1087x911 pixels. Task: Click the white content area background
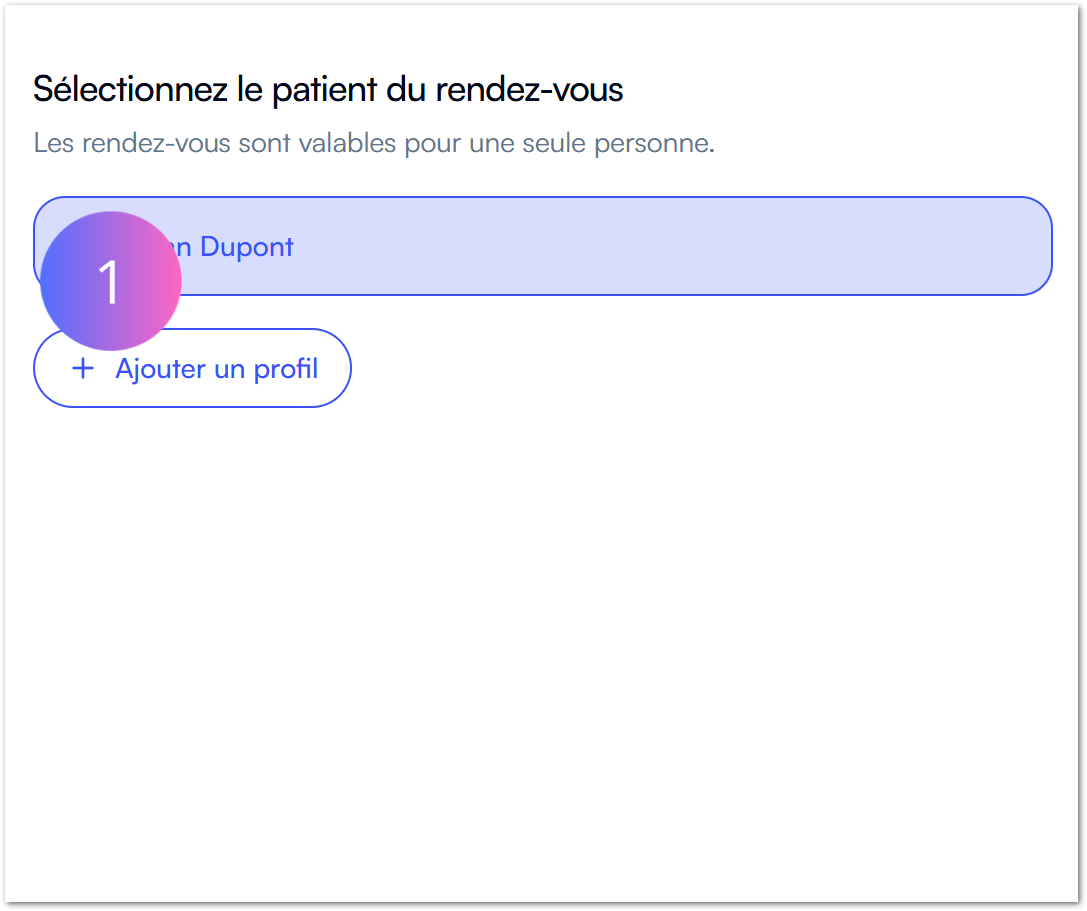543,650
